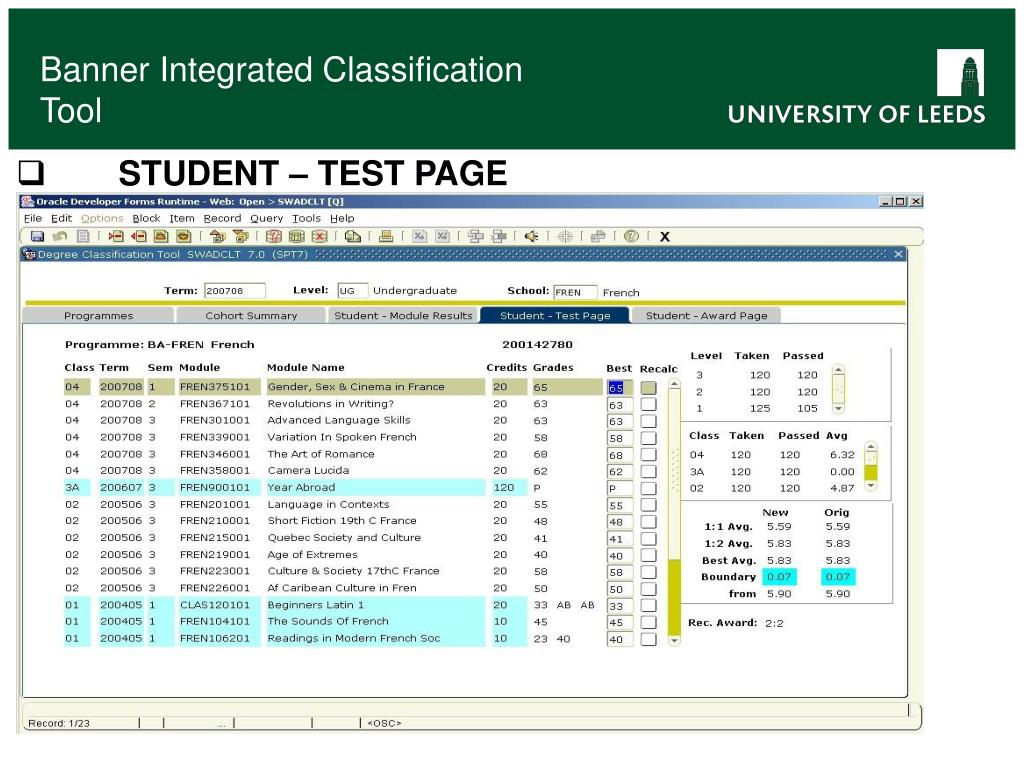
Task: Click the View File toolbar icon
Action: tap(353, 236)
